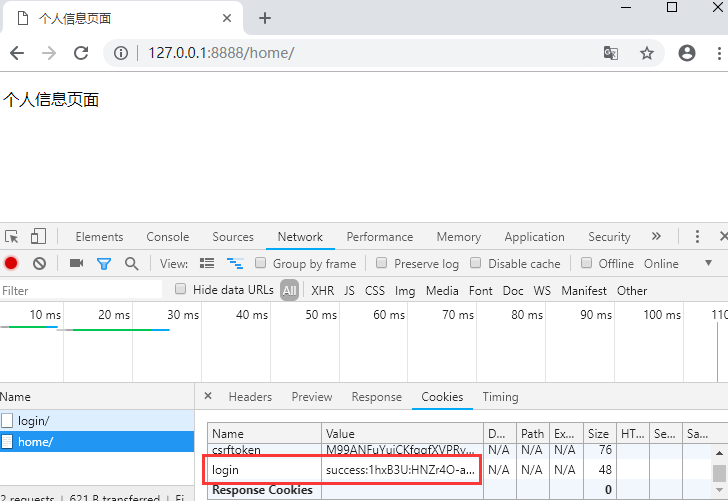This screenshot has height=501, width=728.
Task: Reload the page with the refresh icon
Action: point(81,53)
